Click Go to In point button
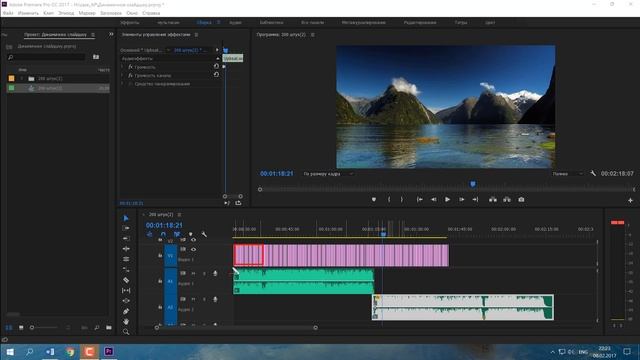This screenshot has height=360, width=640. pyautogui.click(x=419, y=200)
